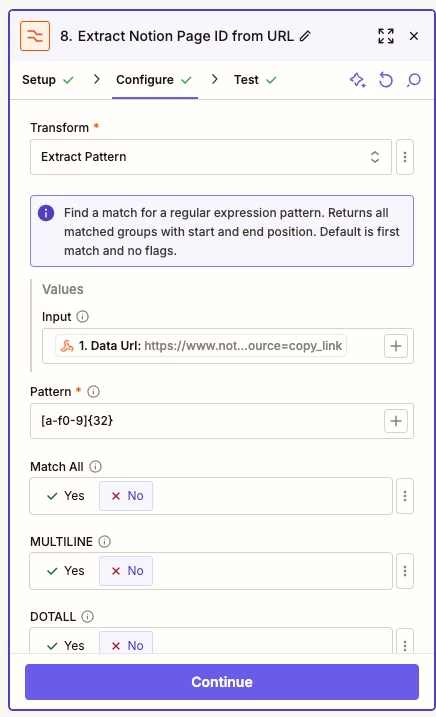Image resolution: width=436 pixels, height=717 pixels.
Task: Set Match All to Yes
Action: (66, 496)
